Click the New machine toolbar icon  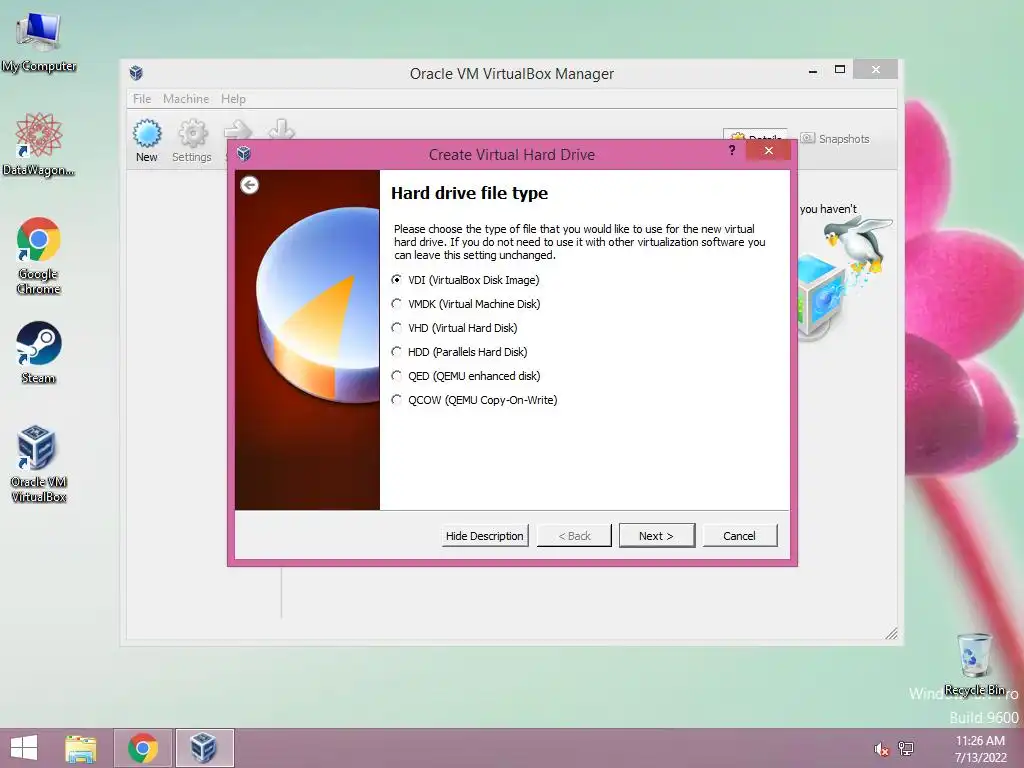(x=147, y=140)
